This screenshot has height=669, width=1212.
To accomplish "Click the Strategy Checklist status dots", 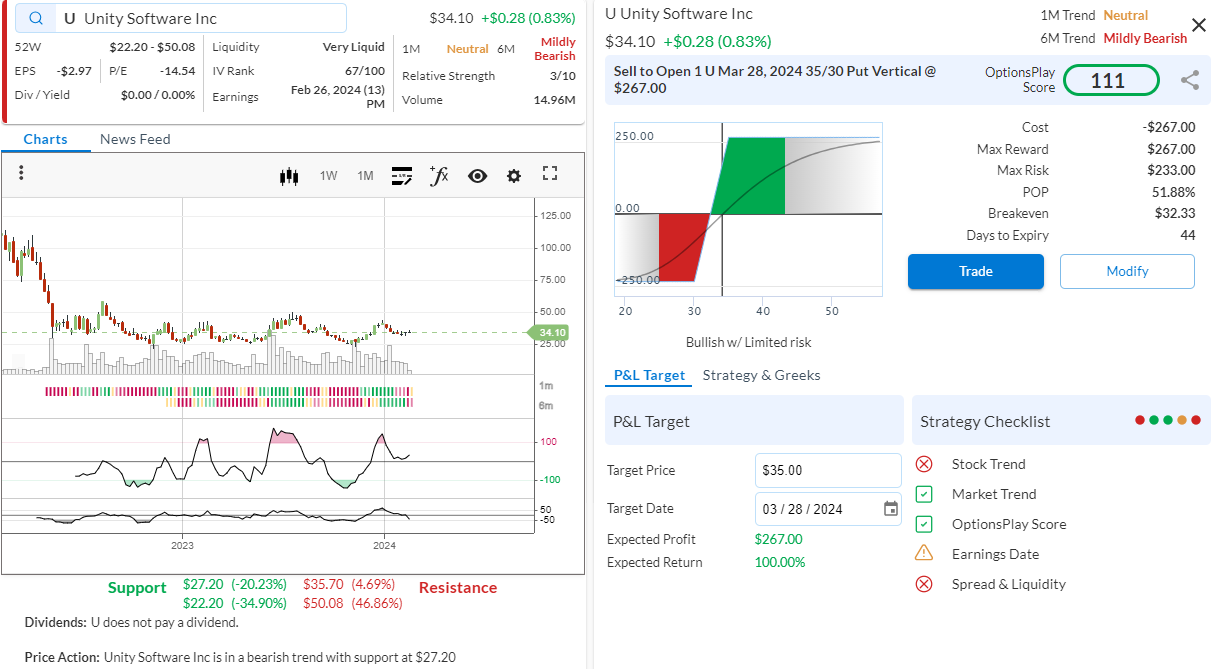I will tap(1167, 421).
